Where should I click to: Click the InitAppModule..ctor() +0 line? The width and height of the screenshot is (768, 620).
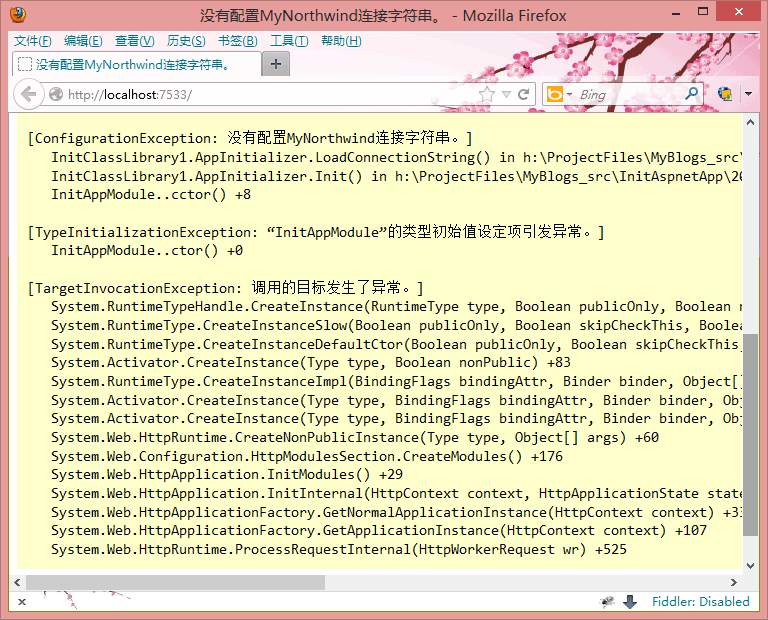coord(147,250)
